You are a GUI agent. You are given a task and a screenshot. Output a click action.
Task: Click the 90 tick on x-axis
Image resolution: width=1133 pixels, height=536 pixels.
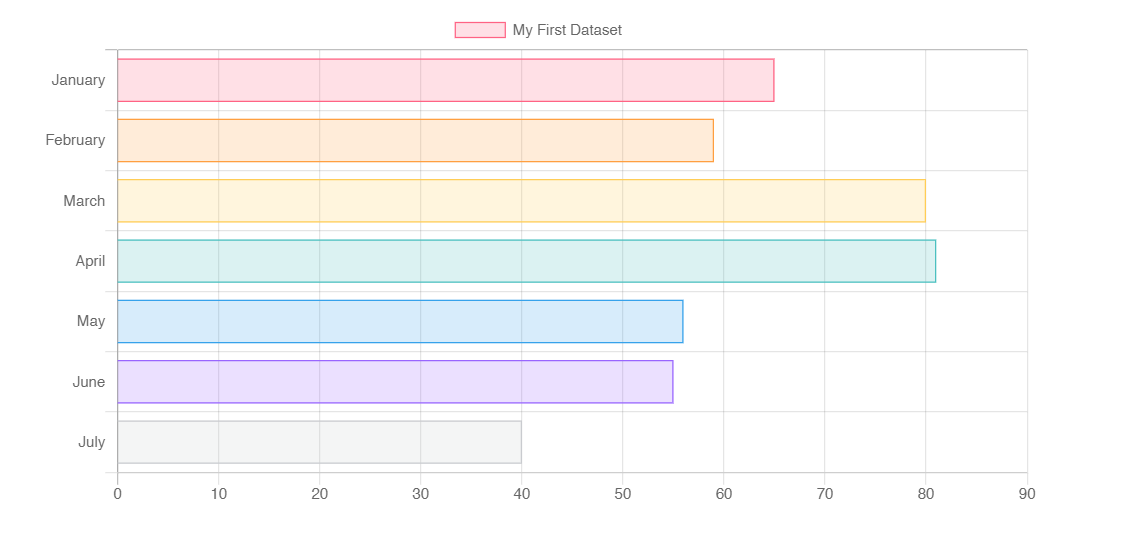[x=1027, y=494]
